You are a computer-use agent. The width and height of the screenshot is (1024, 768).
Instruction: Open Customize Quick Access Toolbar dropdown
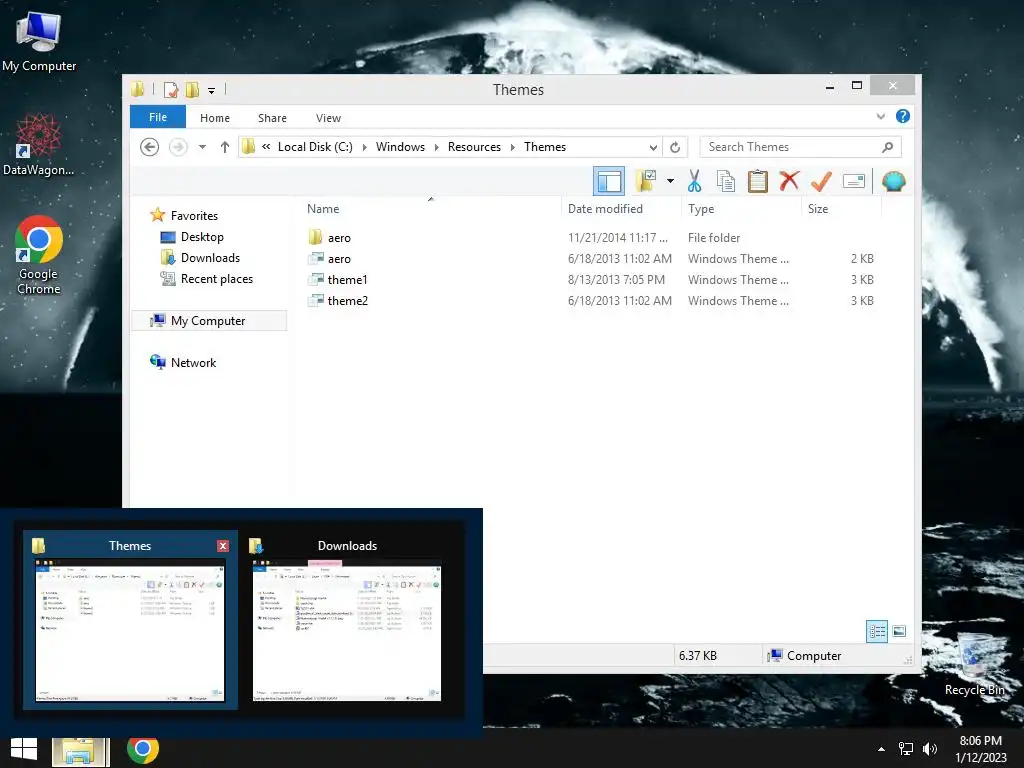(211, 91)
